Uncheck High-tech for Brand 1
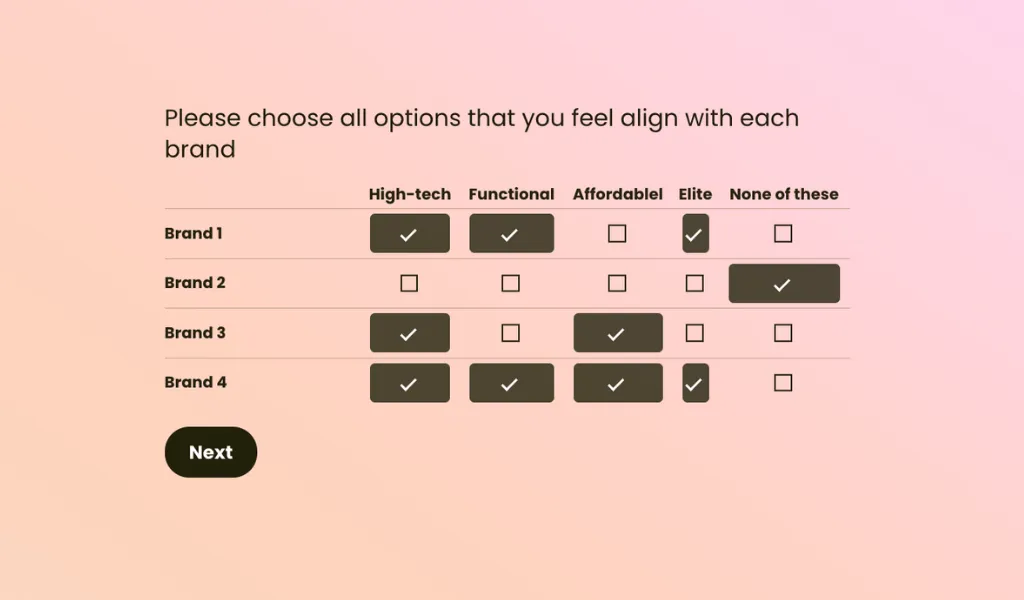Screen dimensions: 1024x600 (409, 233)
